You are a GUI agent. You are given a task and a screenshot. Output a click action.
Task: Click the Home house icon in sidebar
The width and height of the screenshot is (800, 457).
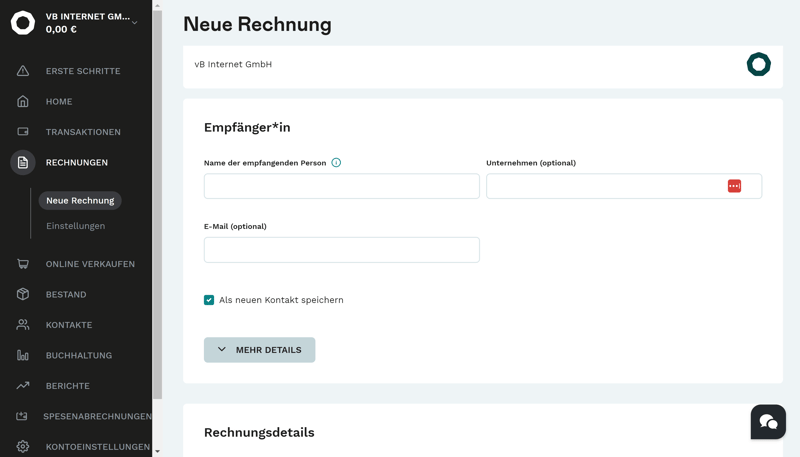click(x=23, y=101)
